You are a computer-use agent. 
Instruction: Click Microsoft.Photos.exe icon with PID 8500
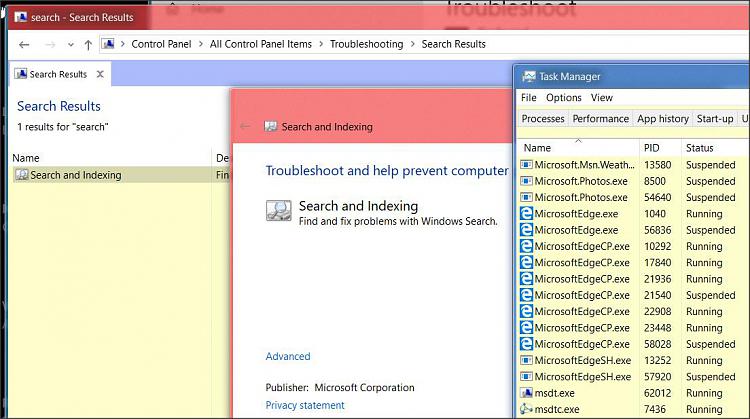pos(526,181)
